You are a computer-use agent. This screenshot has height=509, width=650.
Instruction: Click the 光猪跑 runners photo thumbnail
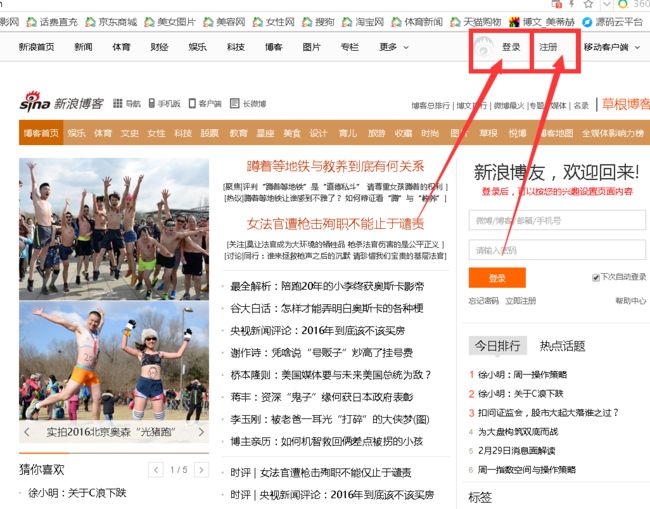(x=114, y=361)
